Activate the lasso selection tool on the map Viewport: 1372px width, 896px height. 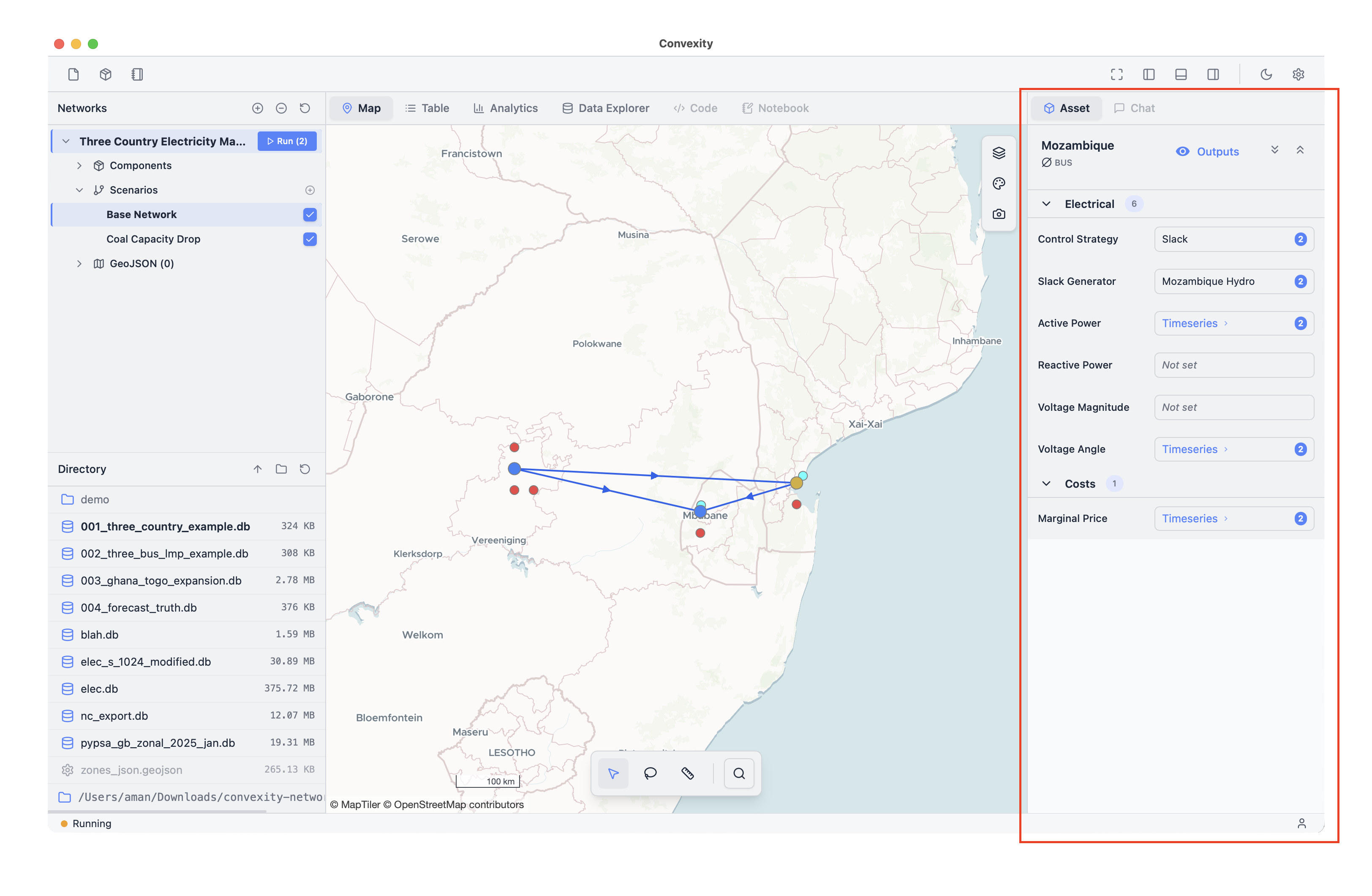(x=650, y=773)
